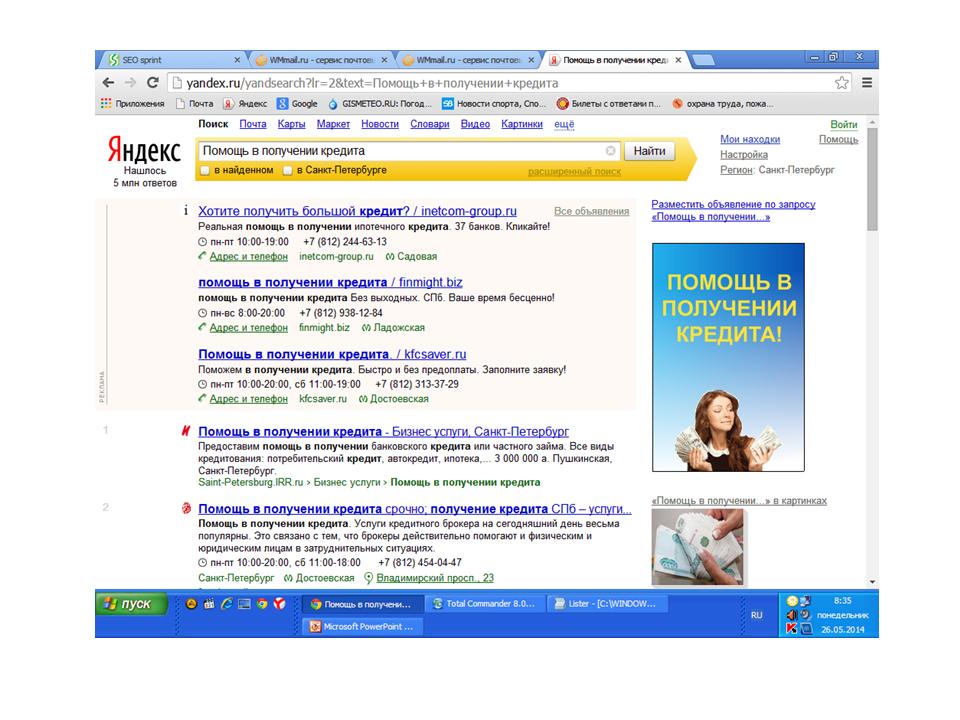Click the RU language indicator

click(757, 615)
